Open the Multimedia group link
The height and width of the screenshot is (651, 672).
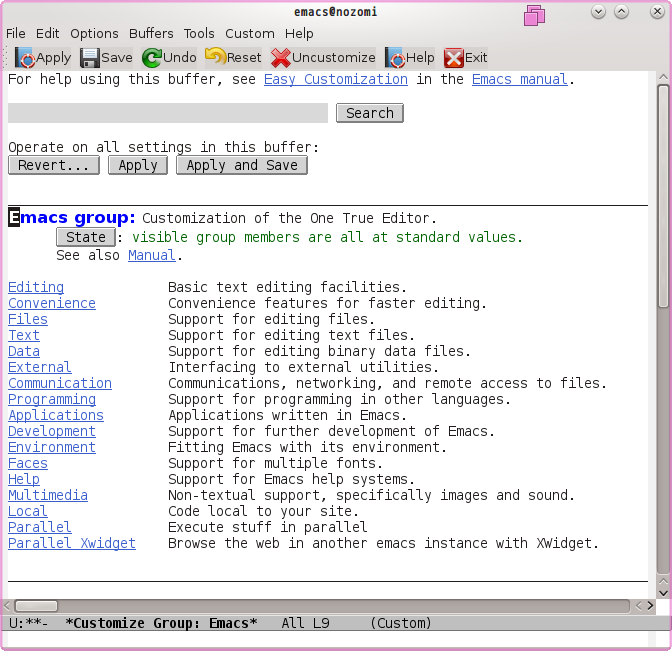[x=48, y=495]
